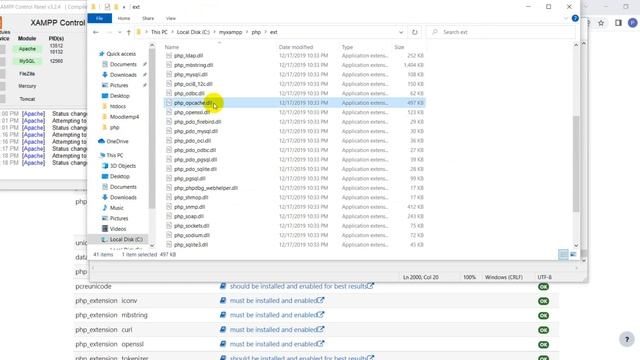Click MySQL module label in XAMPP panel
Viewport: 640px width, 360px height.
pyautogui.click(x=27, y=61)
